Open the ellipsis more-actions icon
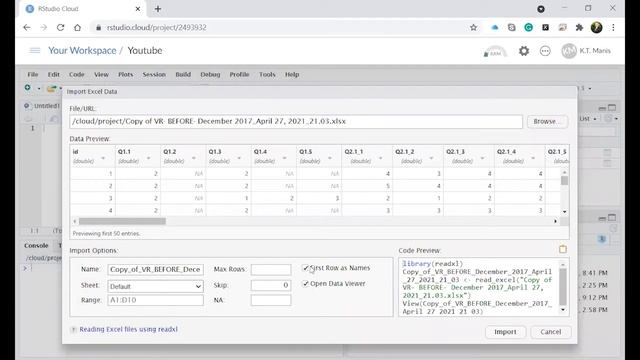The height and width of the screenshot is (360, 640). pos(545,51)
